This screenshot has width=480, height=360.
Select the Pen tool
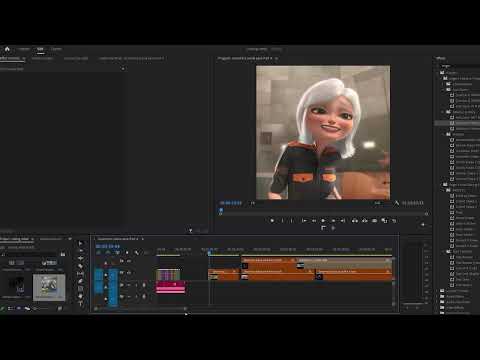point(81,281)
